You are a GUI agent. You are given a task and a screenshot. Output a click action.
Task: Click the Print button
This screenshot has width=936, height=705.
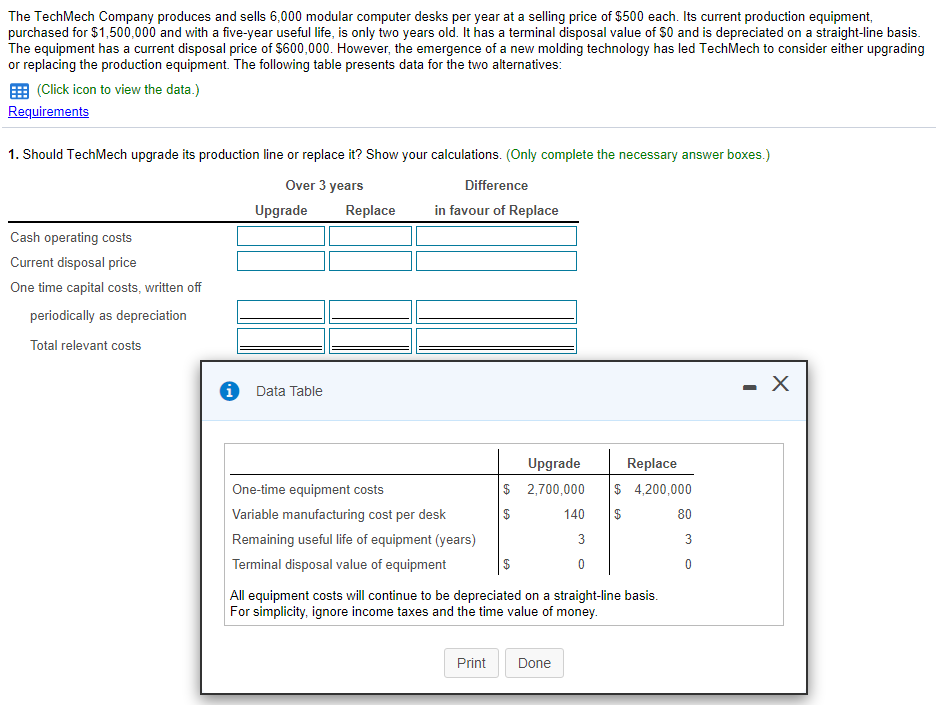coord(471,663)
